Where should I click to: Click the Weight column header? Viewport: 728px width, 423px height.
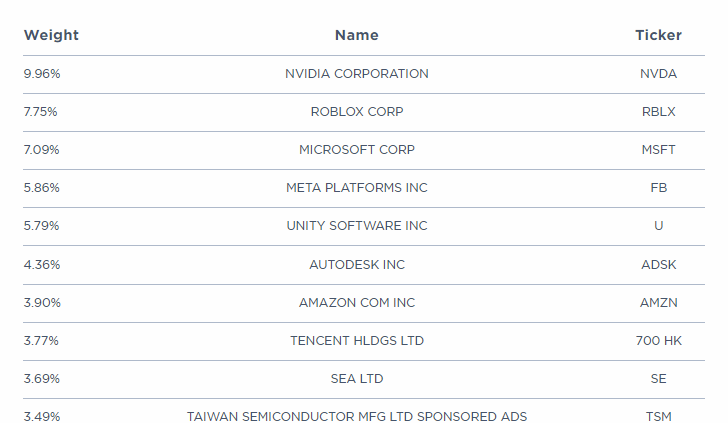(x=51, y=35)
